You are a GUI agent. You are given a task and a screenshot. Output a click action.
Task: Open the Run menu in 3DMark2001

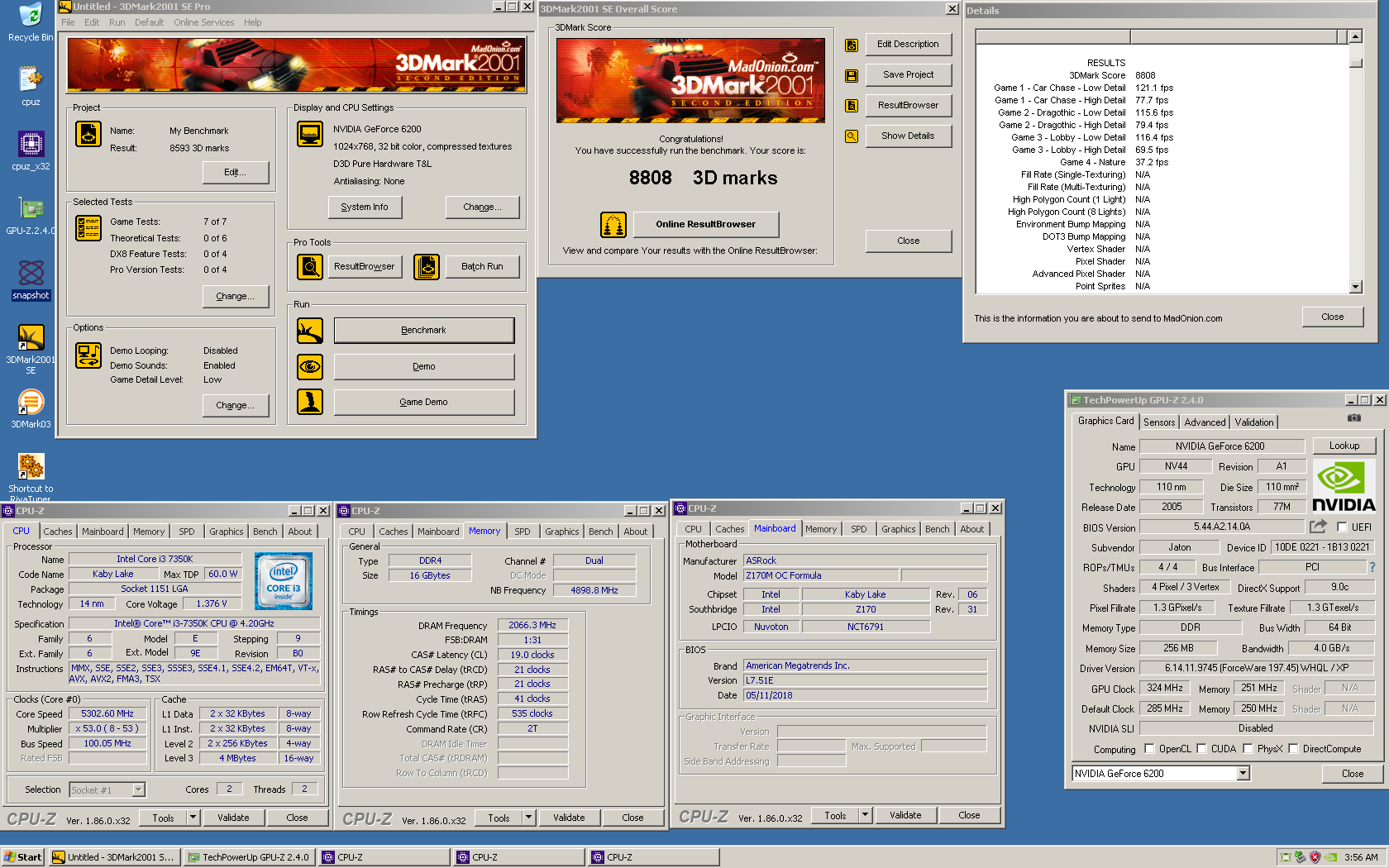pyautogui.click(x=117, y=22)
